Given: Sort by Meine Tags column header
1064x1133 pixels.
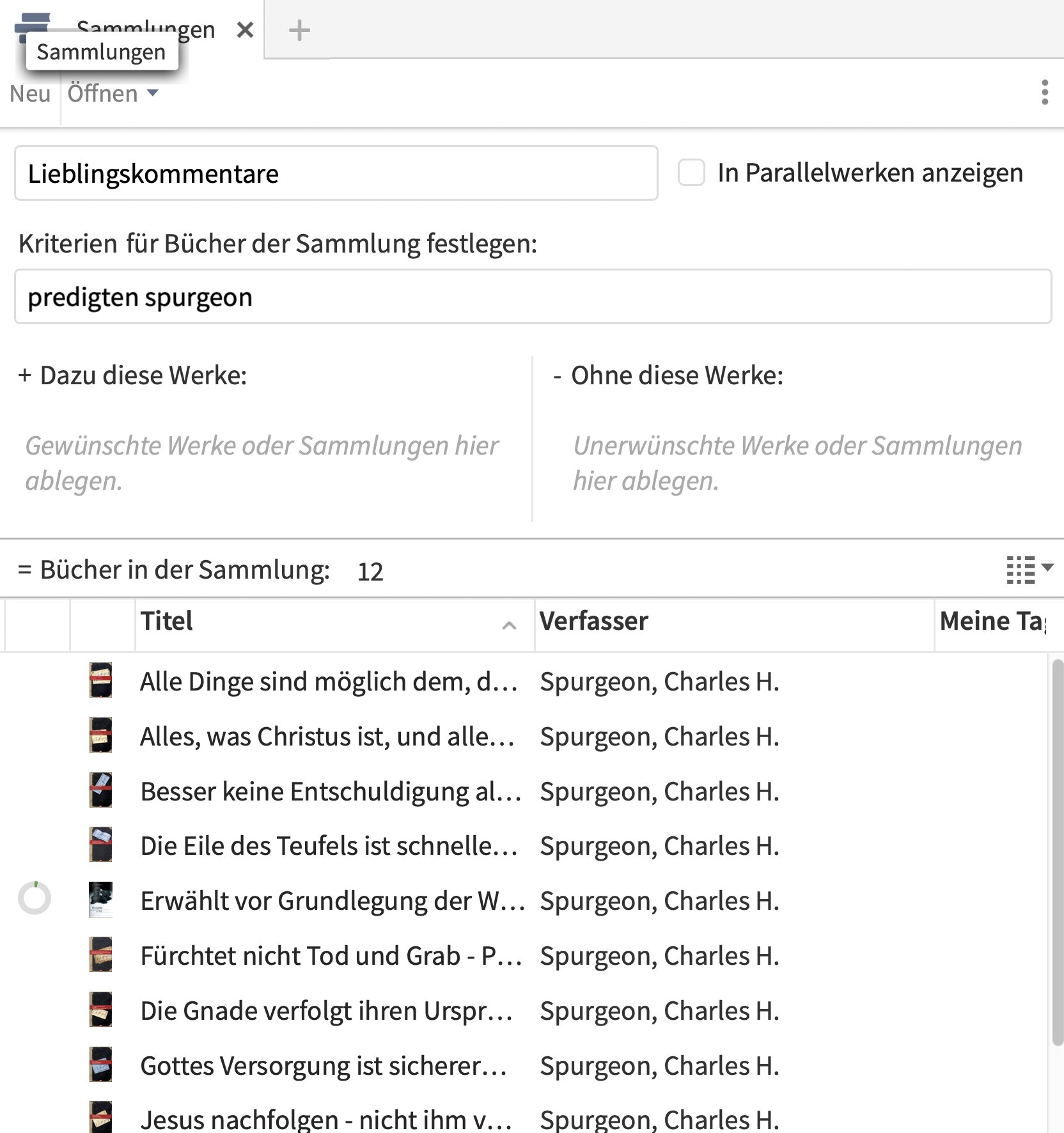Looking at the screenshot, I should 992,621.
